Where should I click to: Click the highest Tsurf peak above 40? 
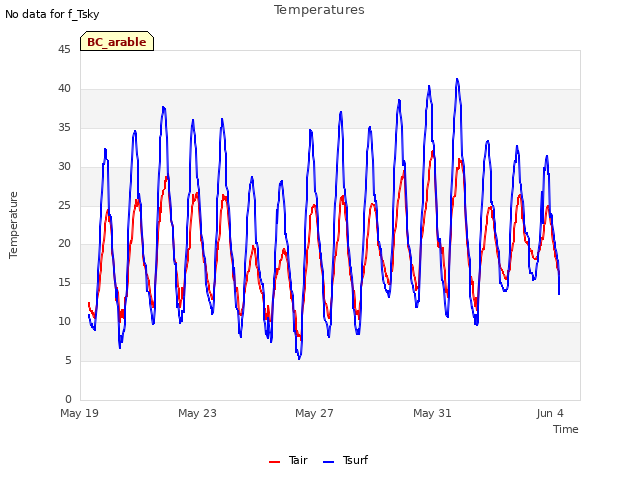(457, 79)
